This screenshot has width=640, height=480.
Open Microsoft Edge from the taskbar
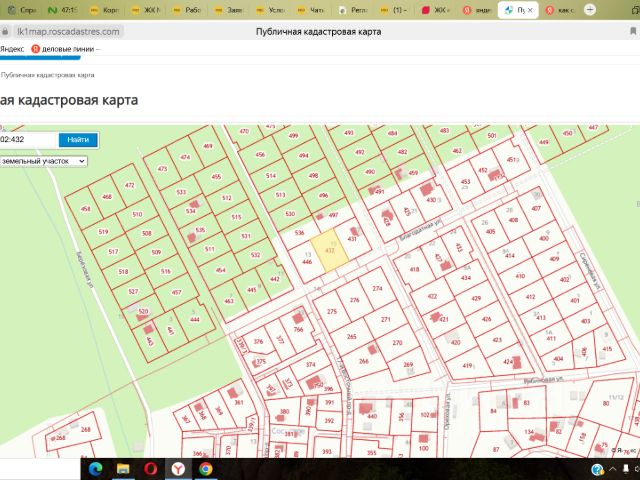(x=95, y=469)
